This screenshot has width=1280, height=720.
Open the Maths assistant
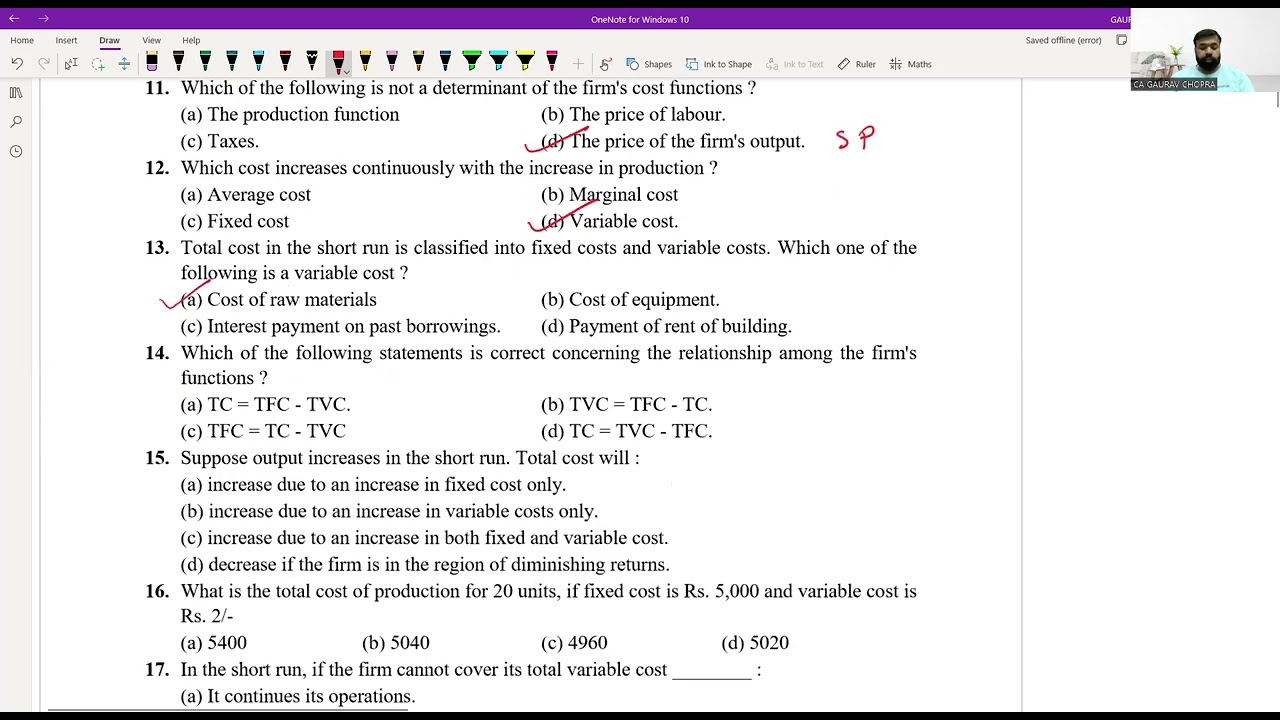(x=911, y=64)
